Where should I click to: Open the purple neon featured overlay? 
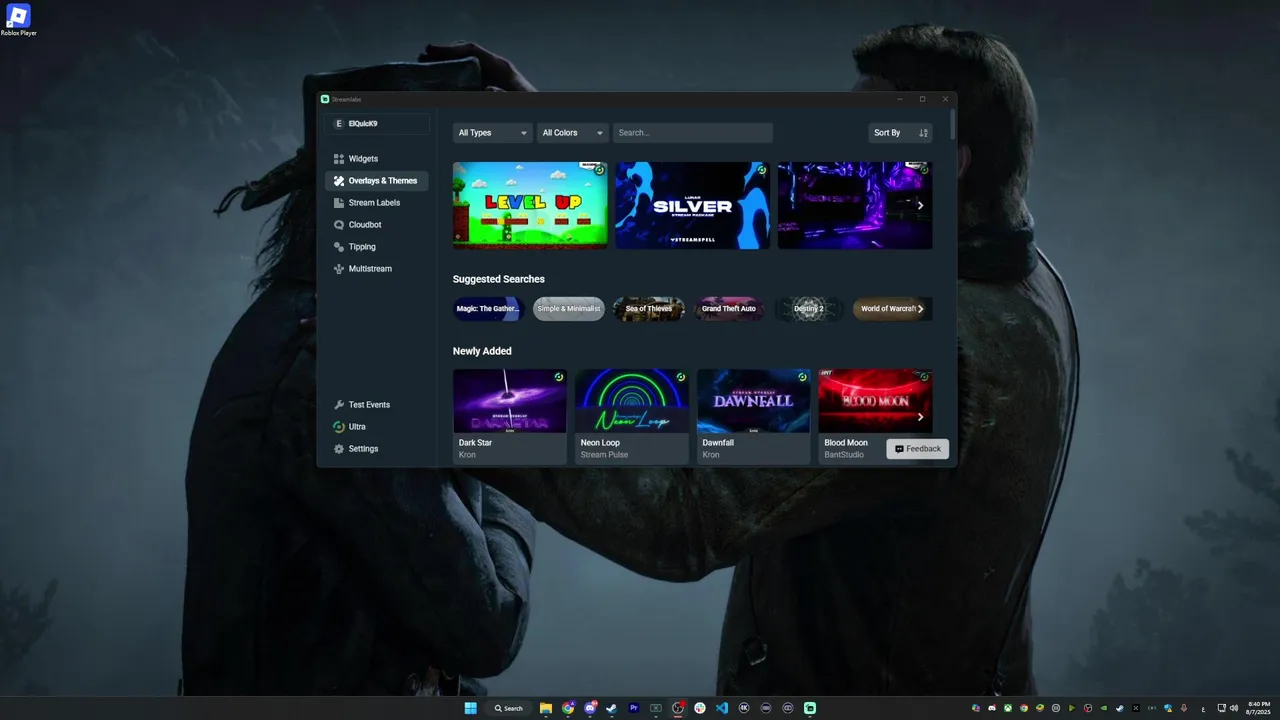coord(855,205)
